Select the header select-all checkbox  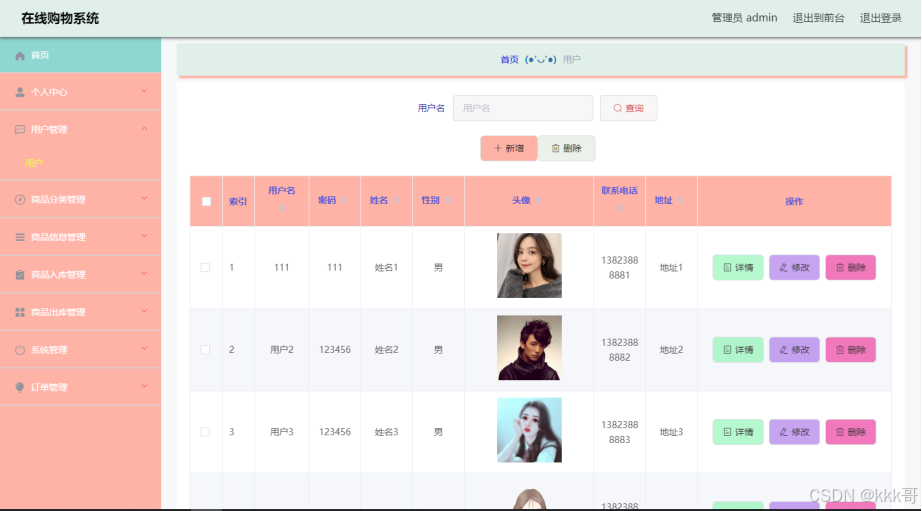(206, 201)
